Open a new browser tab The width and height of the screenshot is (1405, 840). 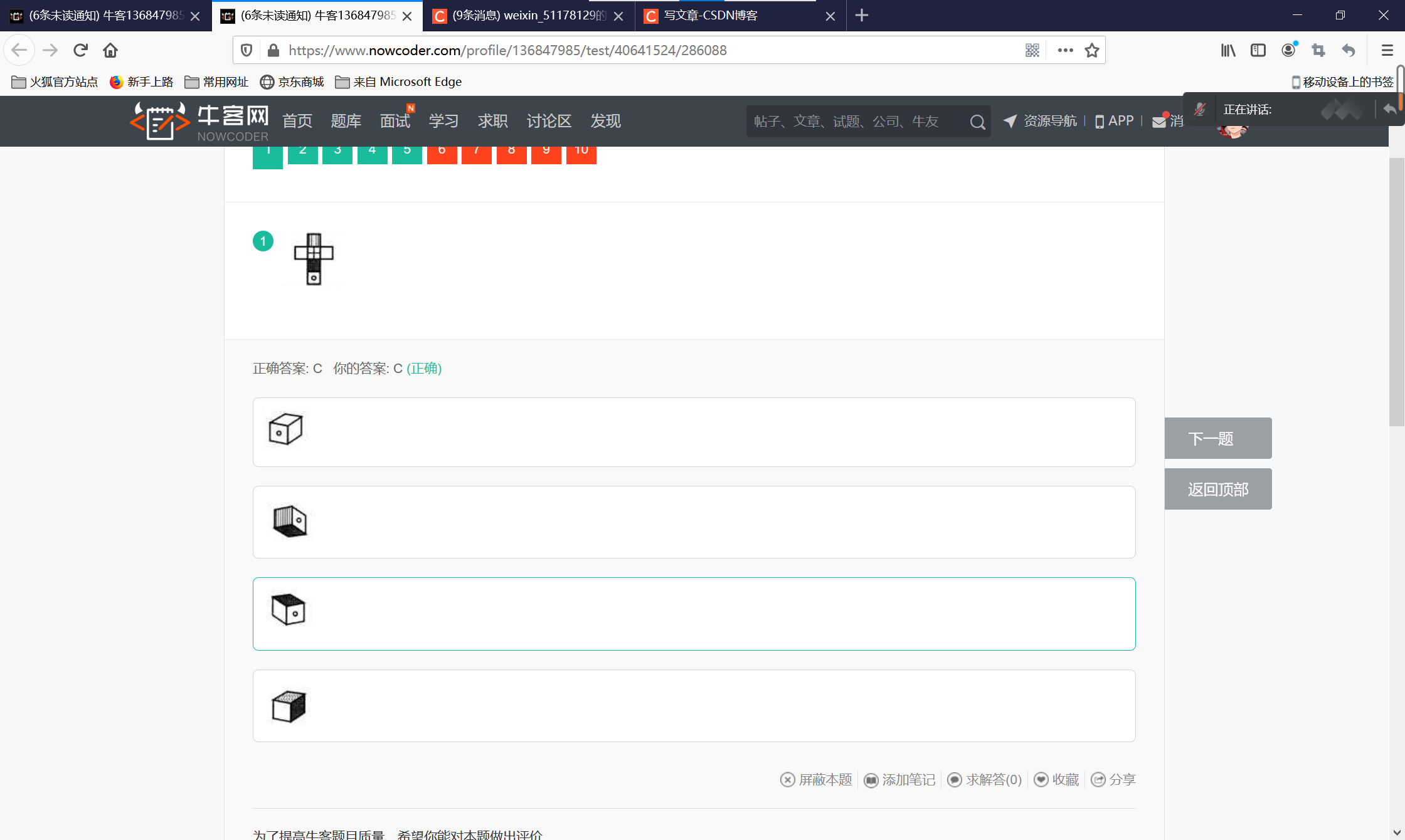(862, 16)
